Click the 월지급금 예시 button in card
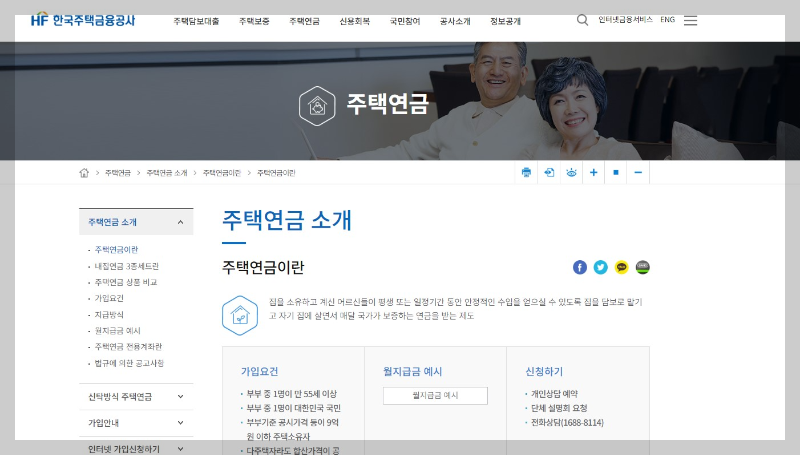800x455 pixels. point(435,395)
